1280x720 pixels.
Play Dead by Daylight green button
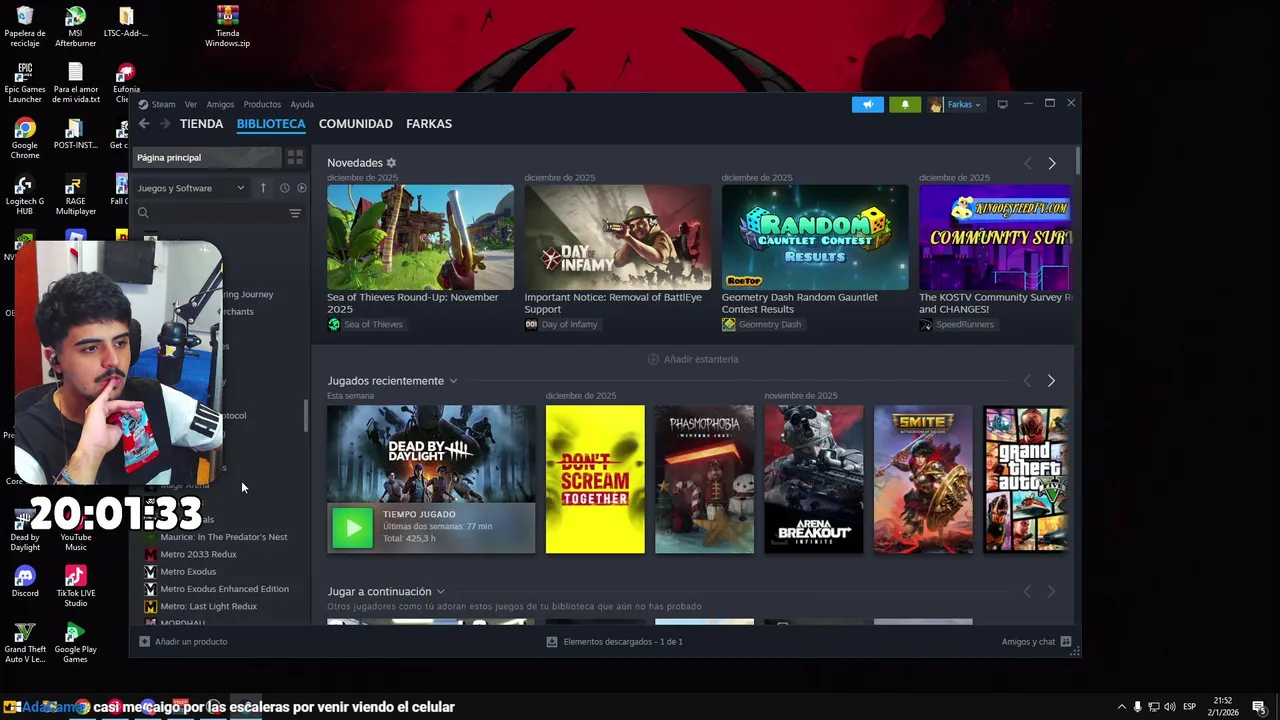pyautogui.click(x=352, y=528)
